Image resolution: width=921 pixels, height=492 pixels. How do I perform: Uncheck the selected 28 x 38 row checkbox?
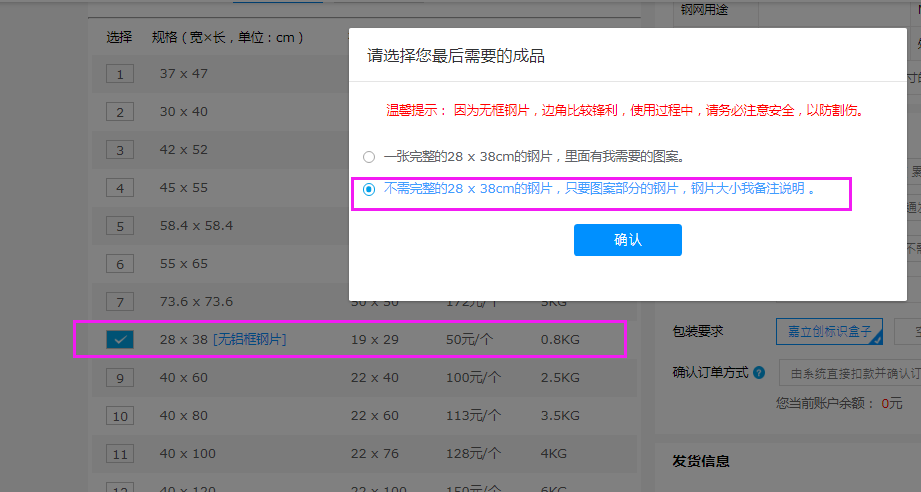coord(120,340)
